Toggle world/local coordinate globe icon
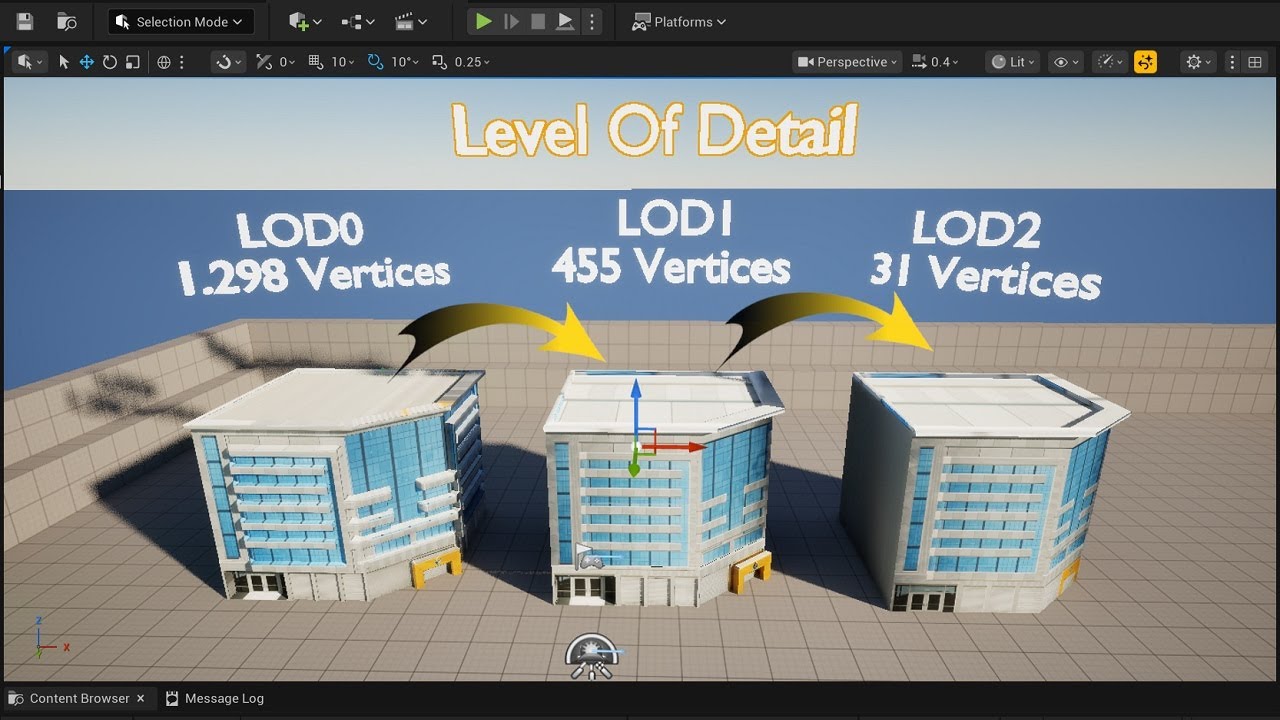Image resolution: width=1280 pixels, height=720 pixels. [164, 62]
